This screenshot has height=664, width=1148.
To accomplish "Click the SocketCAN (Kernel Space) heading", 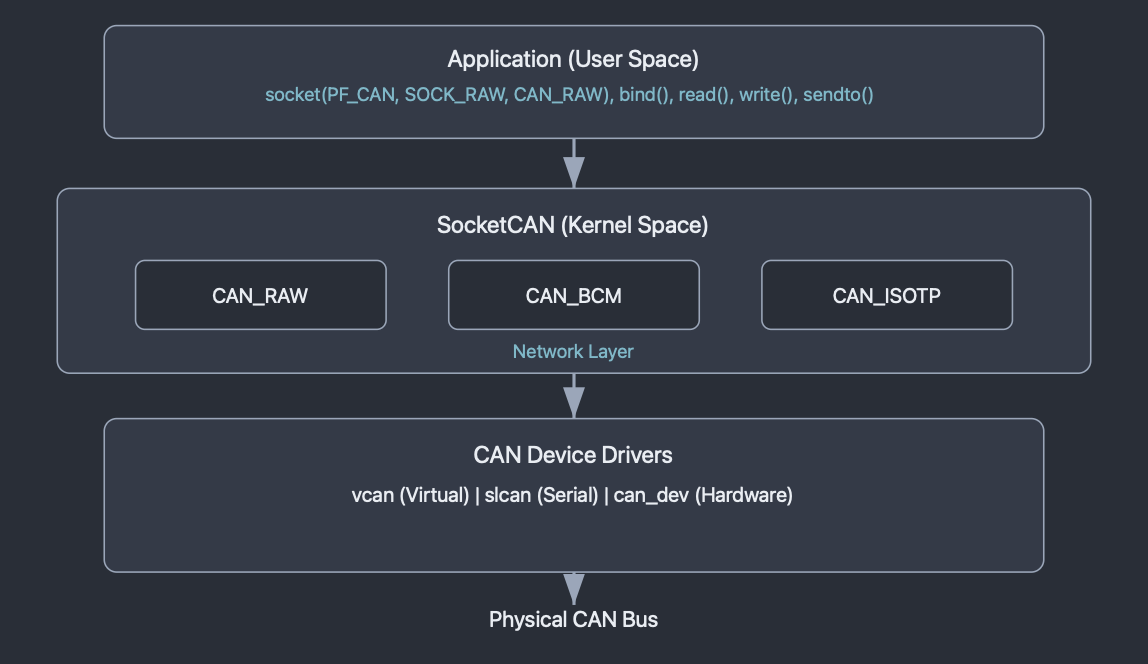I will (573, 225).
